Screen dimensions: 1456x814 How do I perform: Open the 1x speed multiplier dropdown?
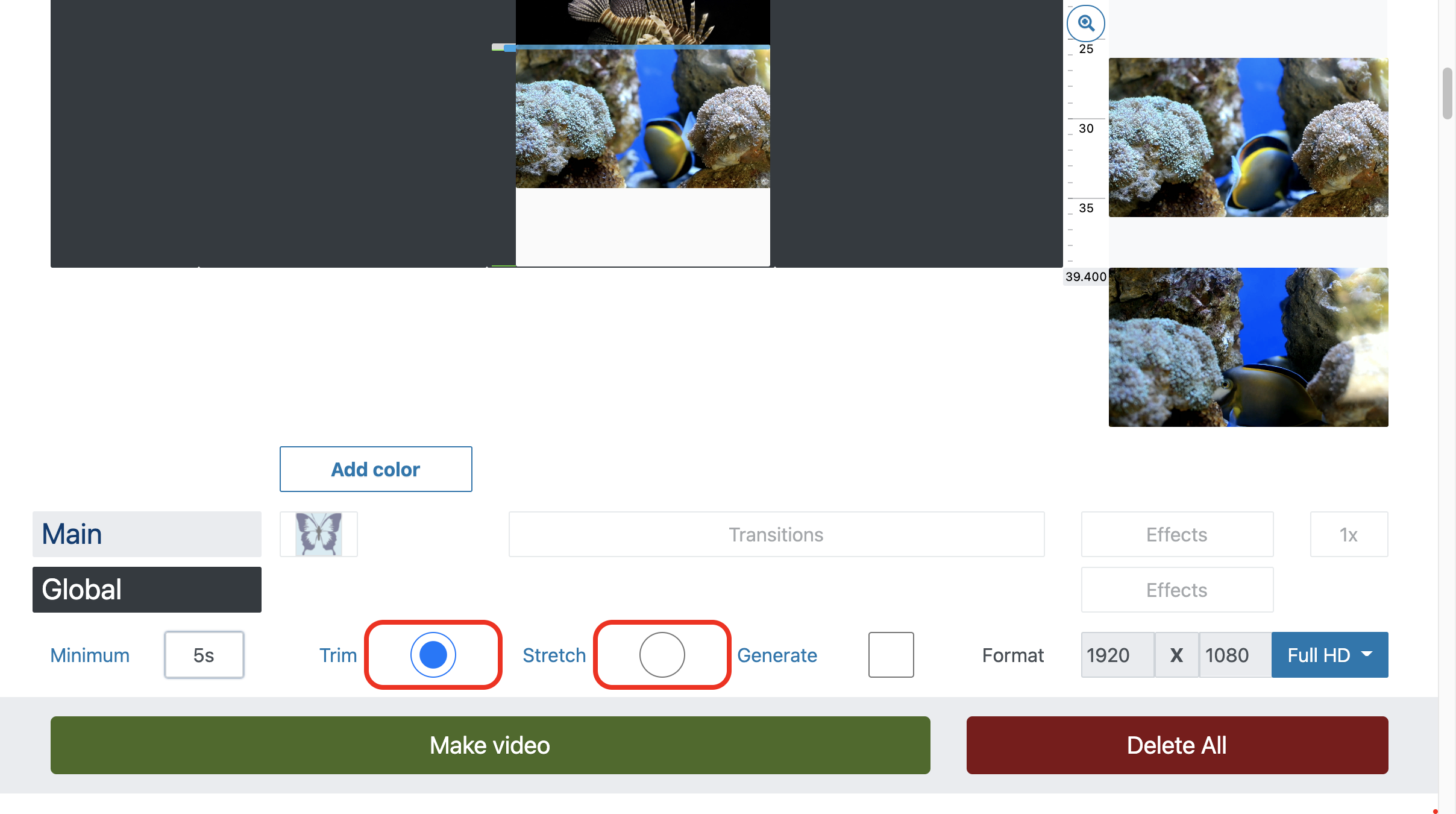[x=1349, y=533]
